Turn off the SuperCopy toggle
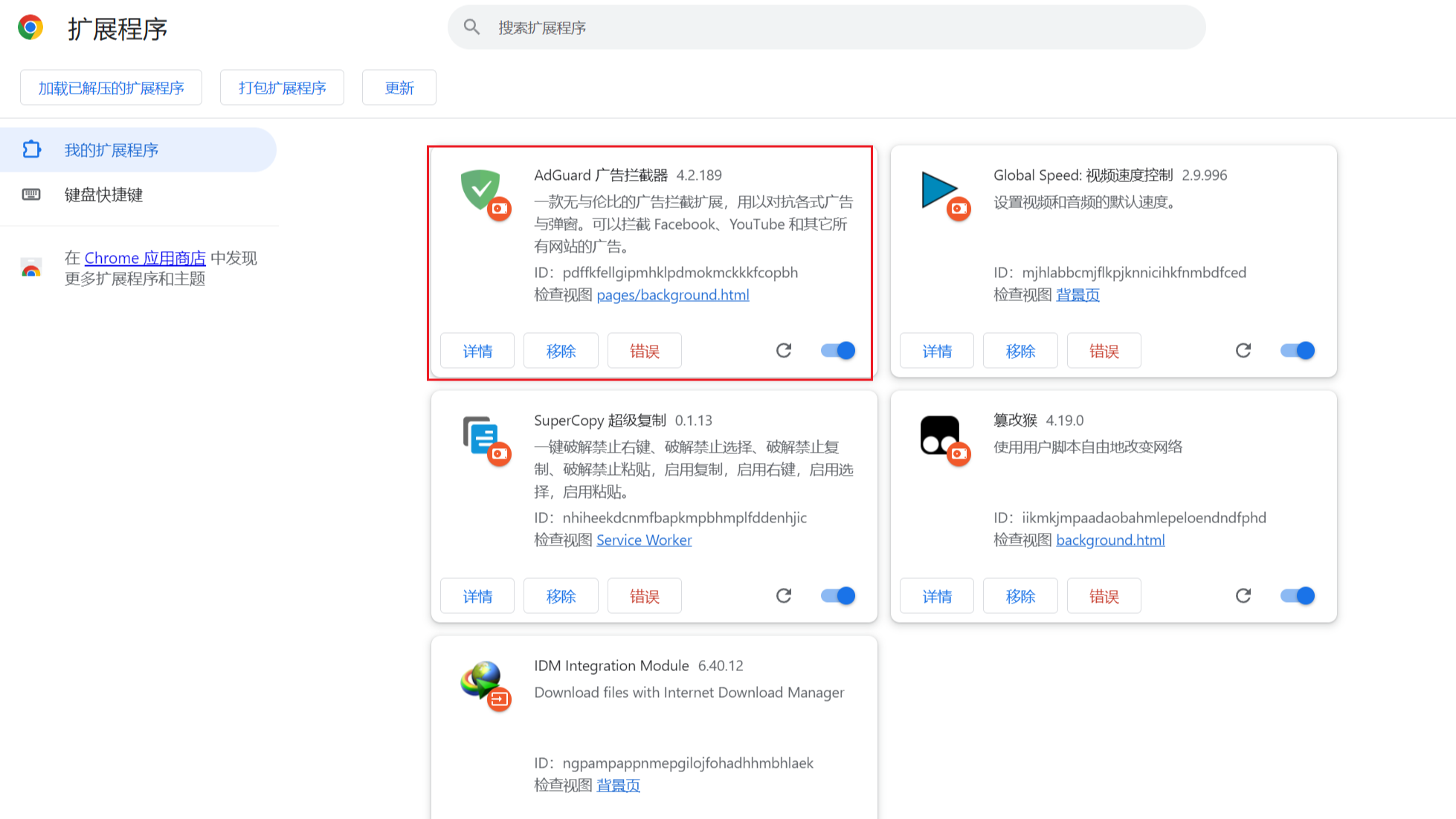Screen dimensions: 1456x819 coord(838,595)
